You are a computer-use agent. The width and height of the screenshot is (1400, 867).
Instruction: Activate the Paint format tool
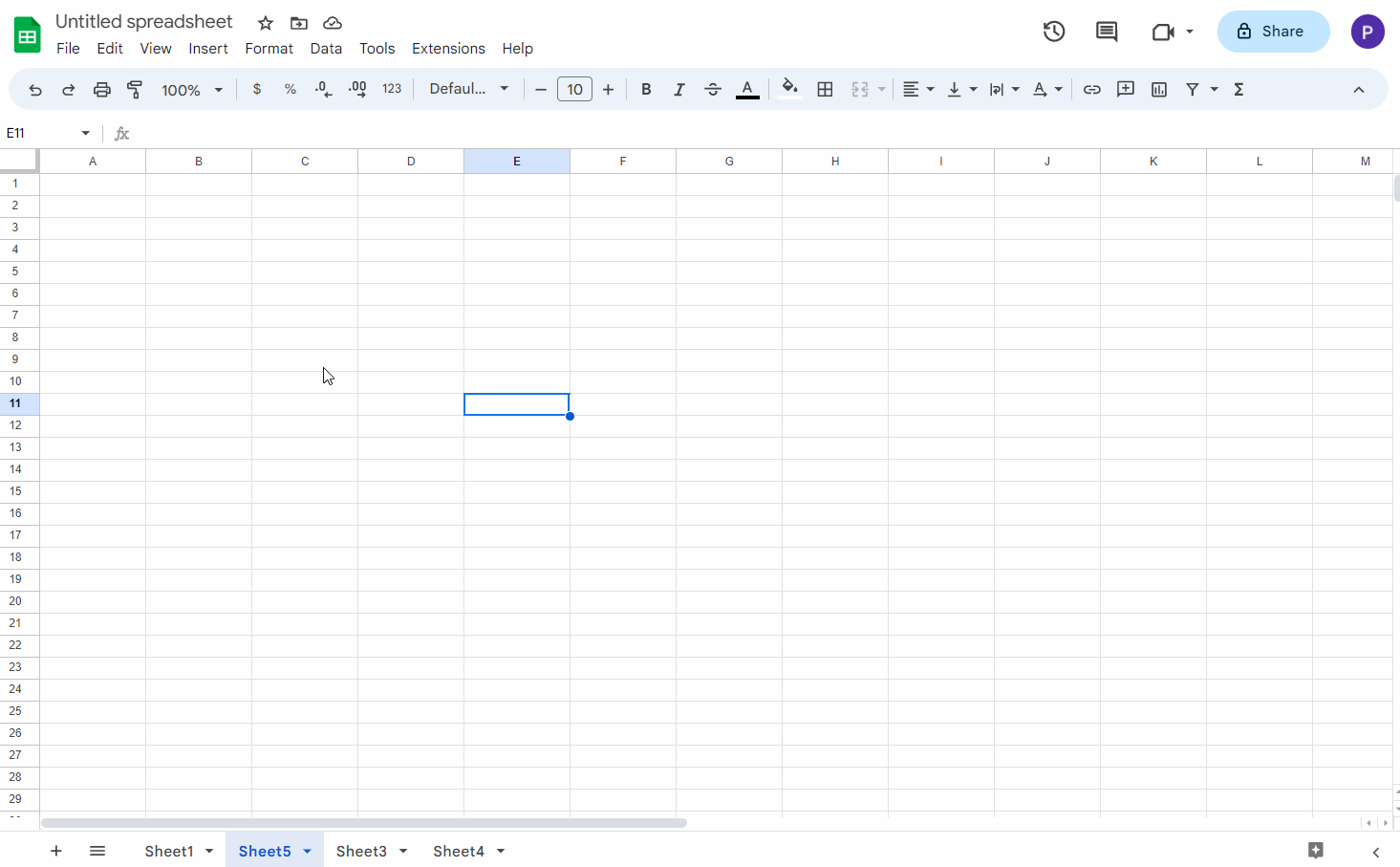click(135, 90)
